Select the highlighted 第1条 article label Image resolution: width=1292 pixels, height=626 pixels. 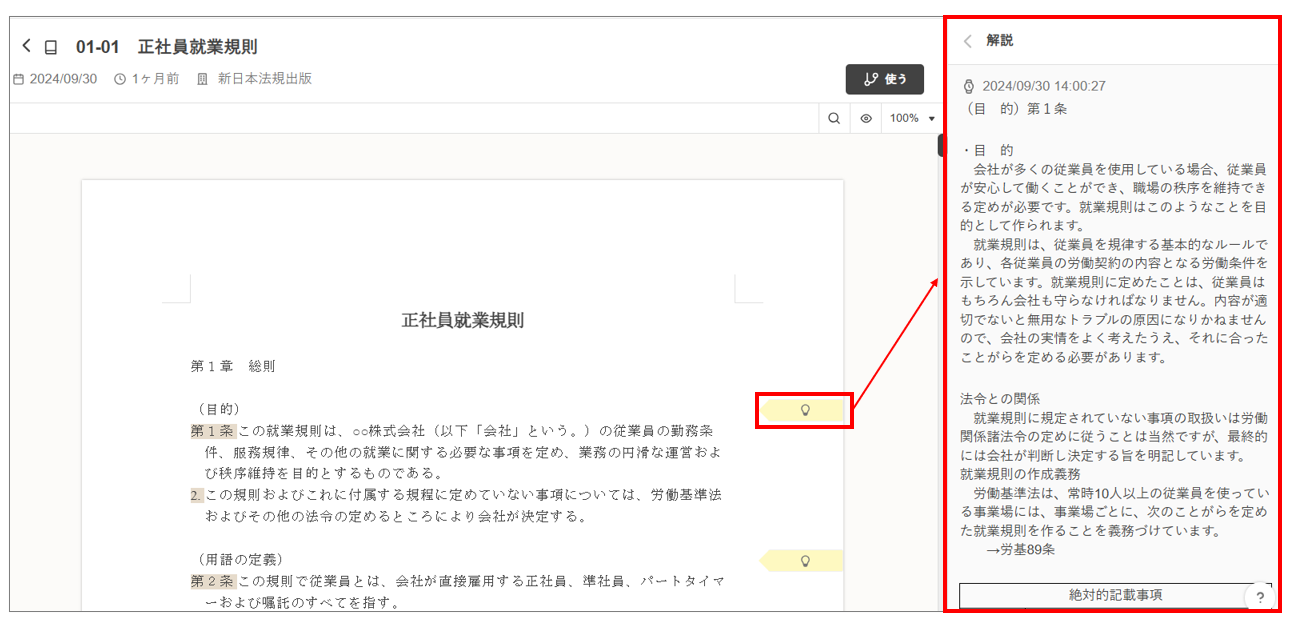tap(212, 431)
